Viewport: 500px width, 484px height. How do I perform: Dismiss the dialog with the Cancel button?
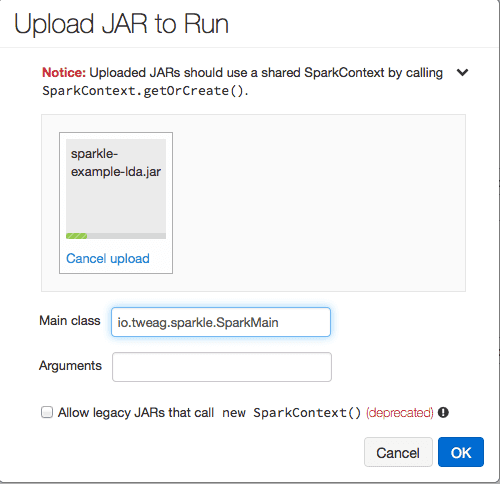point(398,452)
